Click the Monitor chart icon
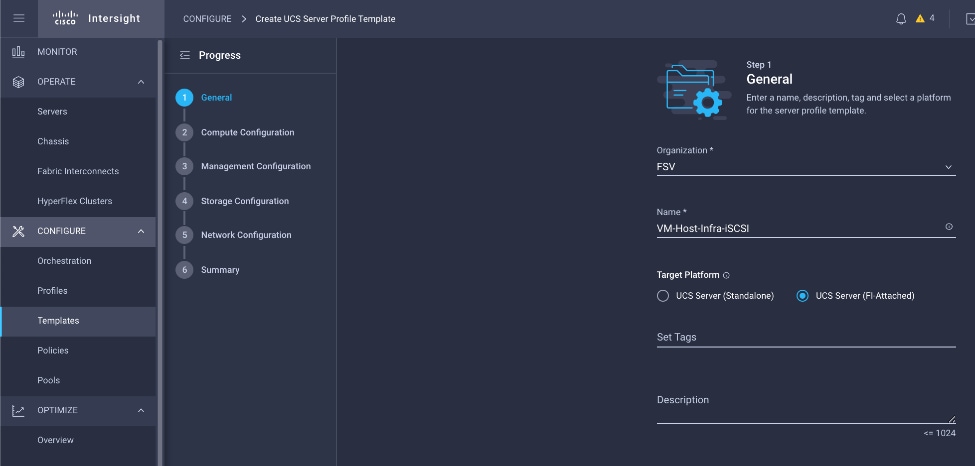The height and width of the screenshot is (466, 975). tap(18, 52)
